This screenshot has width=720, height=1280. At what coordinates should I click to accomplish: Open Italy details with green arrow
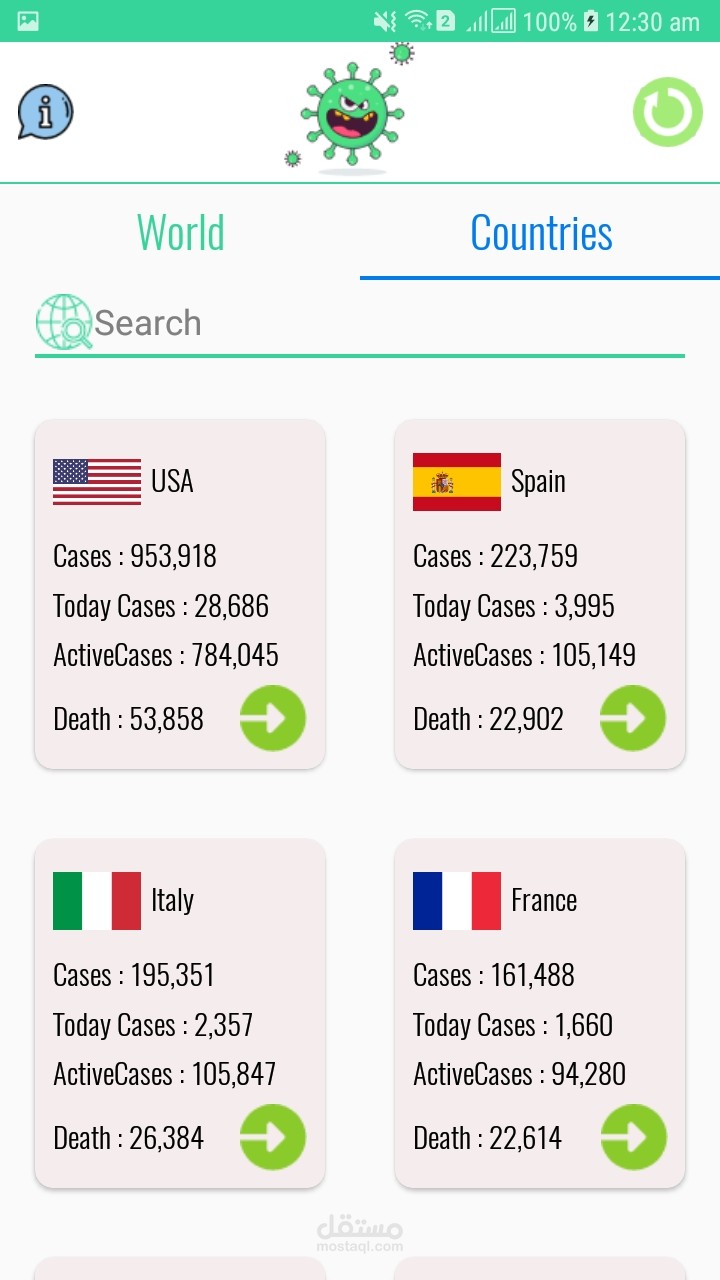[272, 1137]
